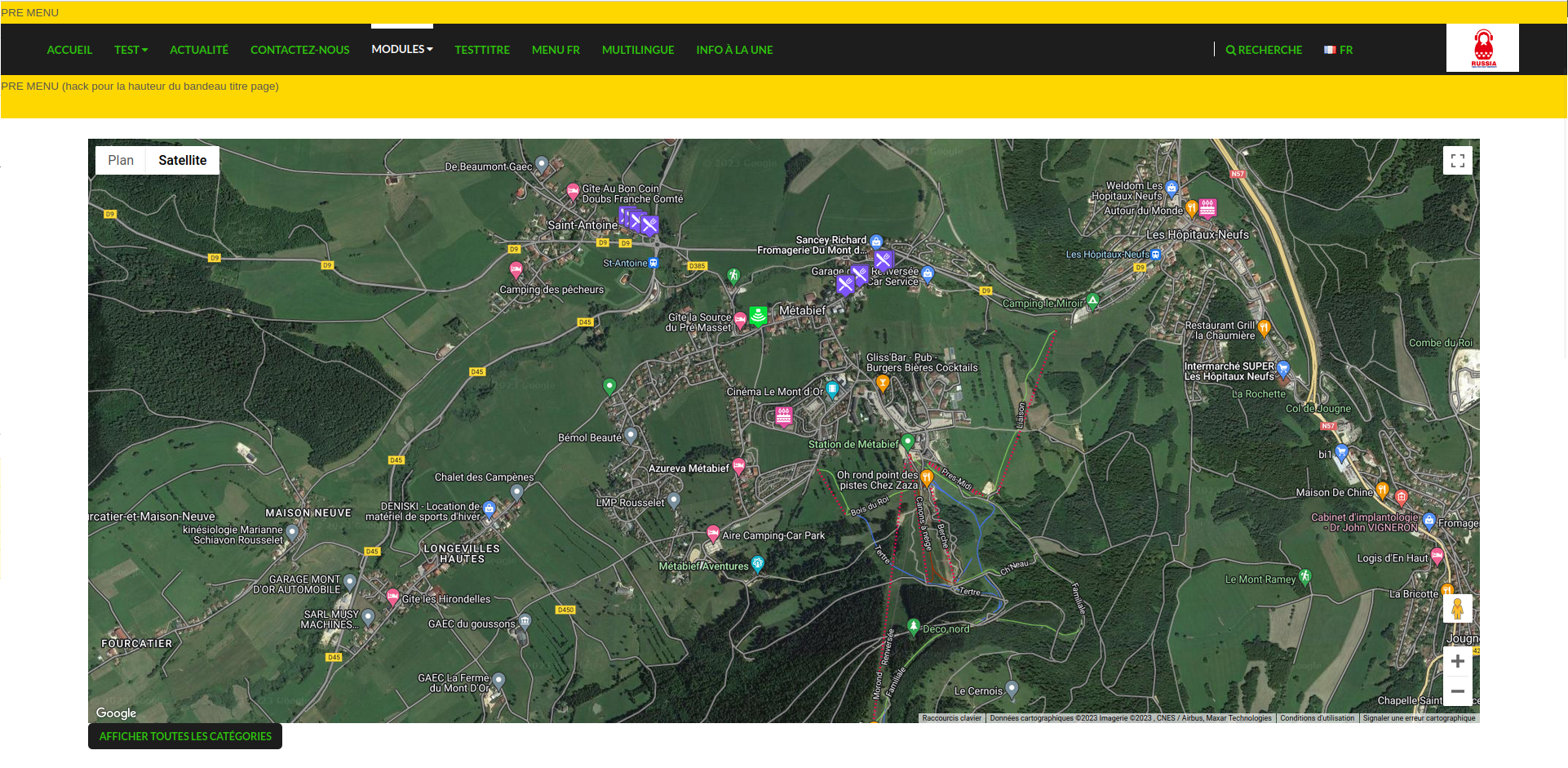Click the GAEC du goussons pin
The image size is (1568, 768).
point(525,622)
